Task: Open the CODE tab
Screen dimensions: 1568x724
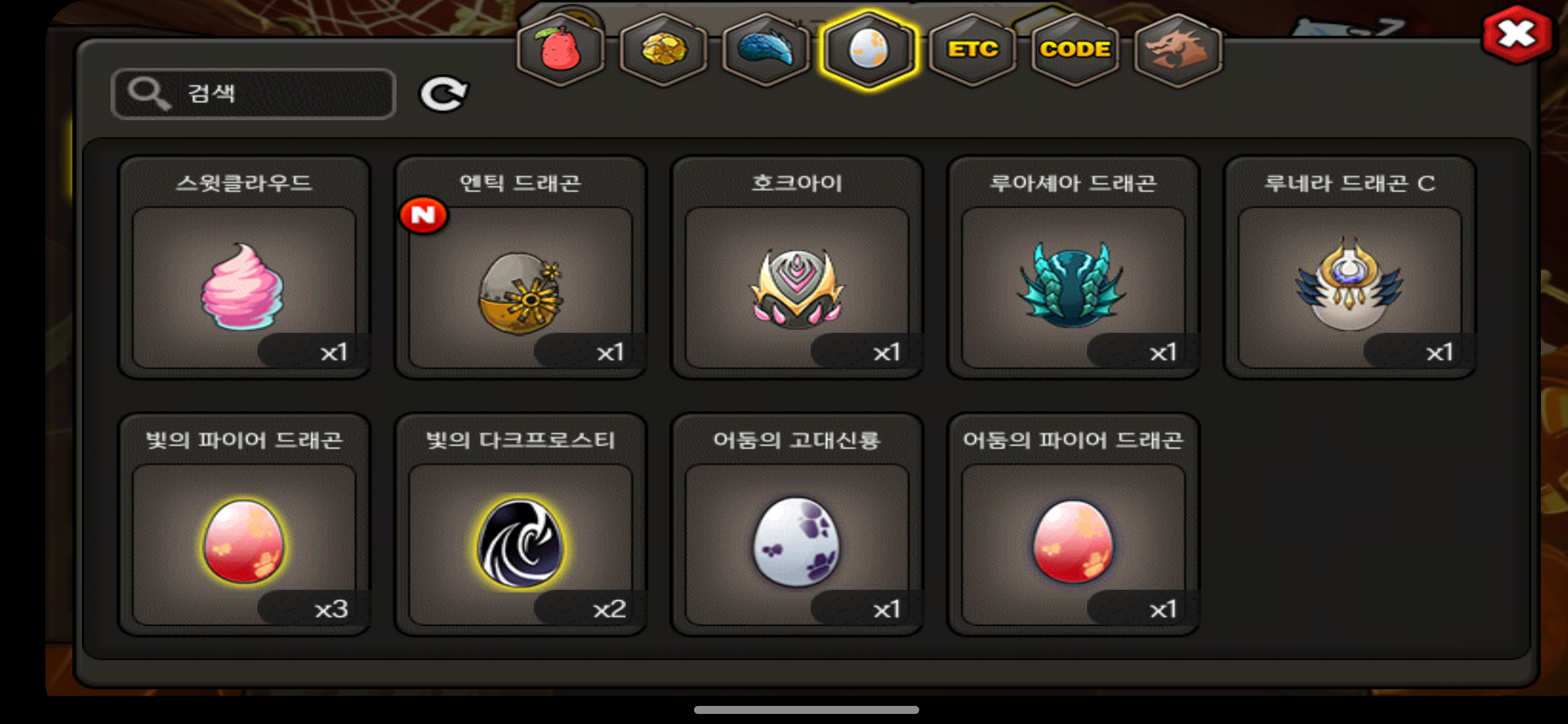Action: pos(1075,49)
